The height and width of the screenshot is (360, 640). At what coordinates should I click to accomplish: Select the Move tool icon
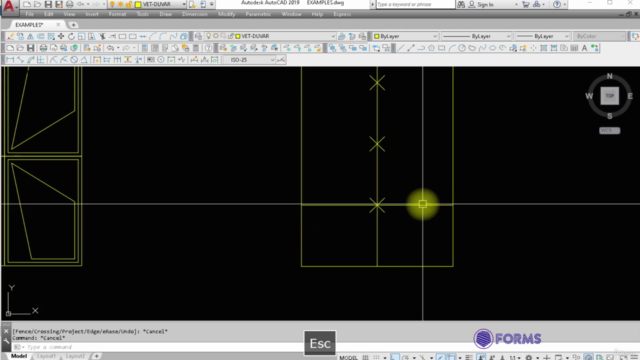coord(61,36)
